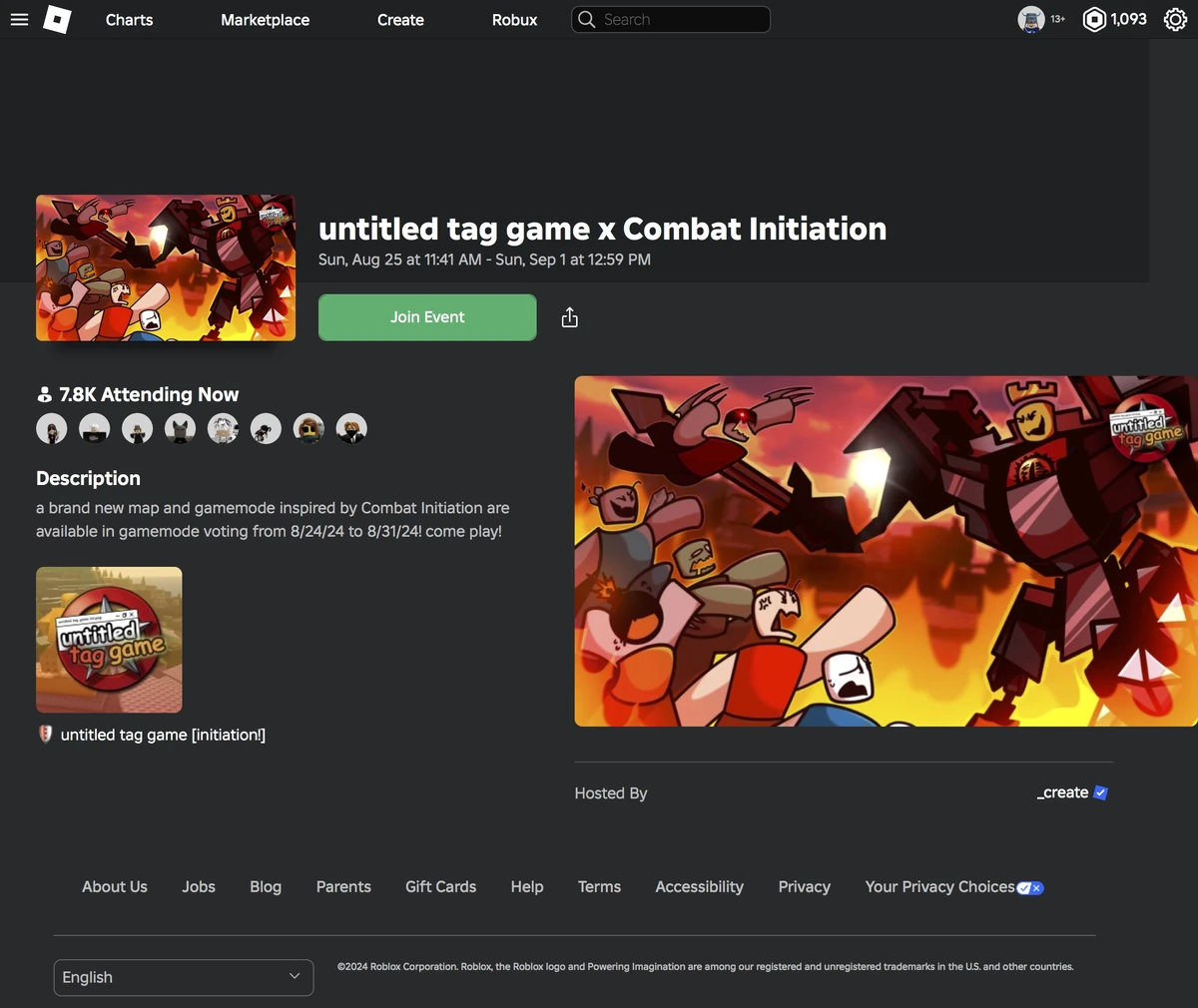The width and height of the screenshot is (1198, 1008).
Task: Click the first attendee avatar thumbnail
Action: pos(51,427)
